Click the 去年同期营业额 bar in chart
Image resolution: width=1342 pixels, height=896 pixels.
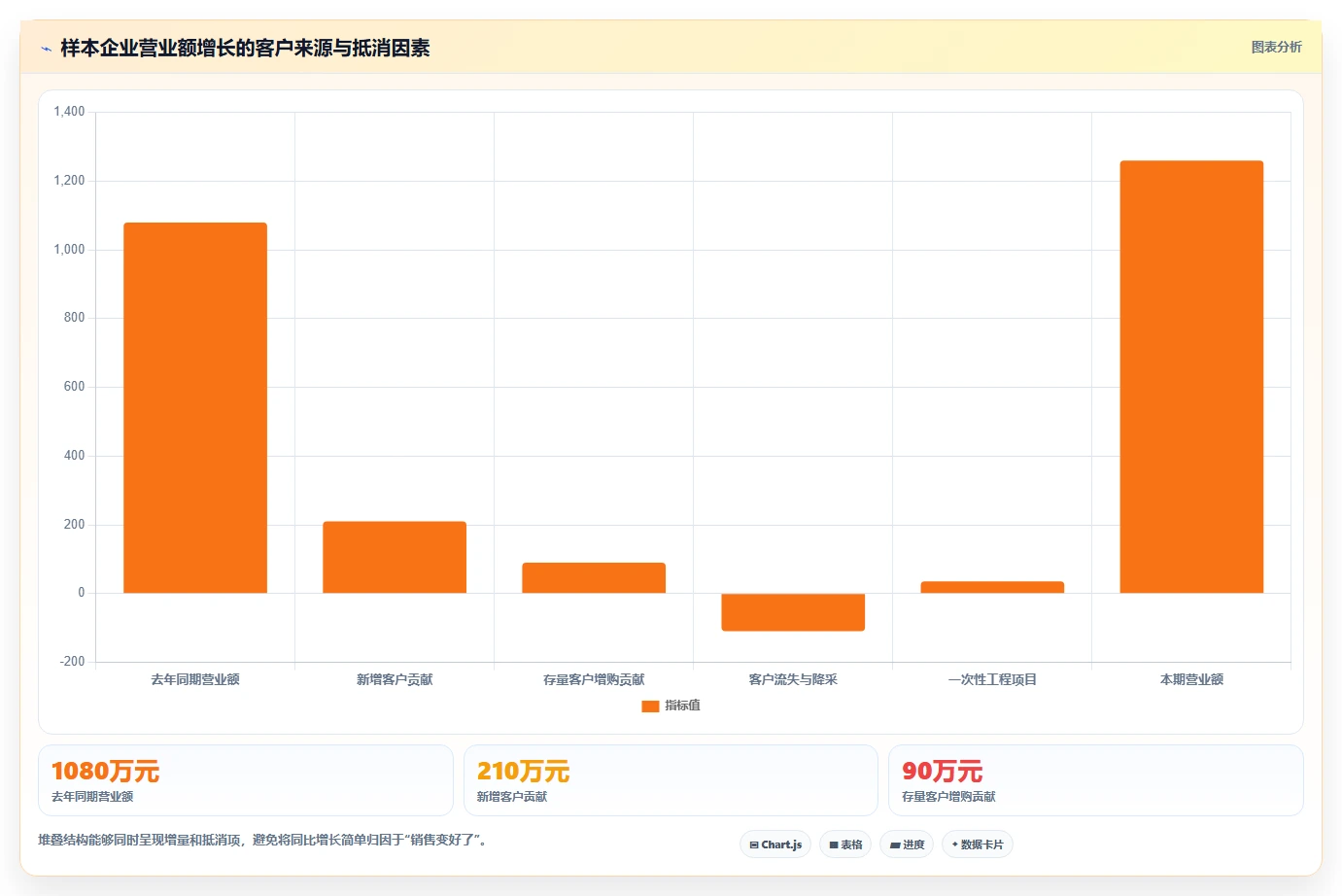pos(195,408)
